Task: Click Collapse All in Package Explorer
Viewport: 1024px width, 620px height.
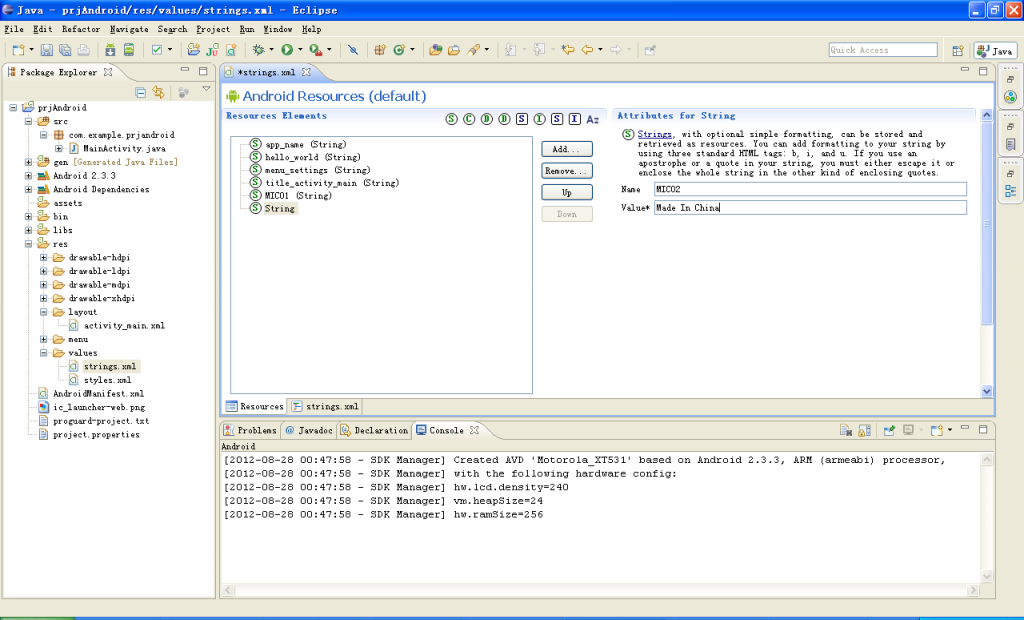Action: [140, 93]
